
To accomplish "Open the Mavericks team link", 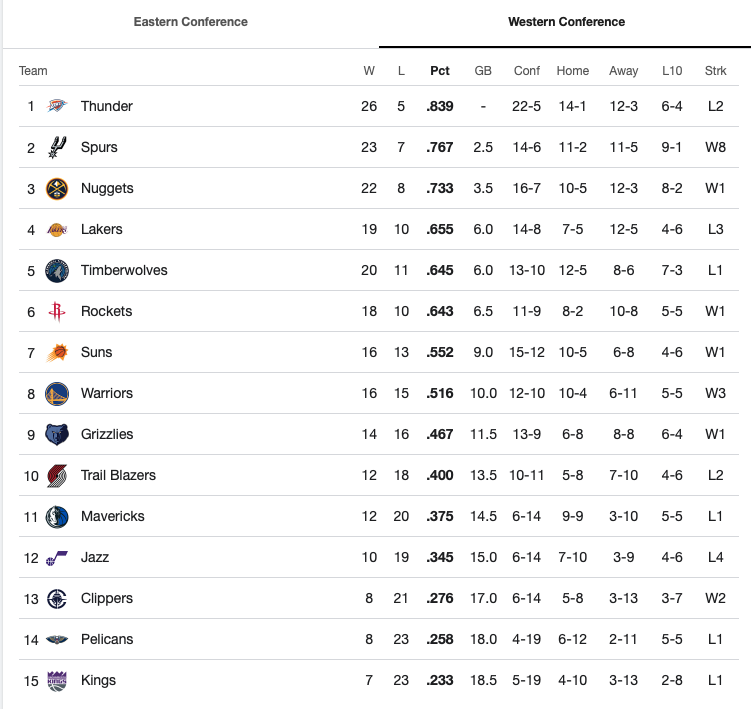I will point(112,516).
